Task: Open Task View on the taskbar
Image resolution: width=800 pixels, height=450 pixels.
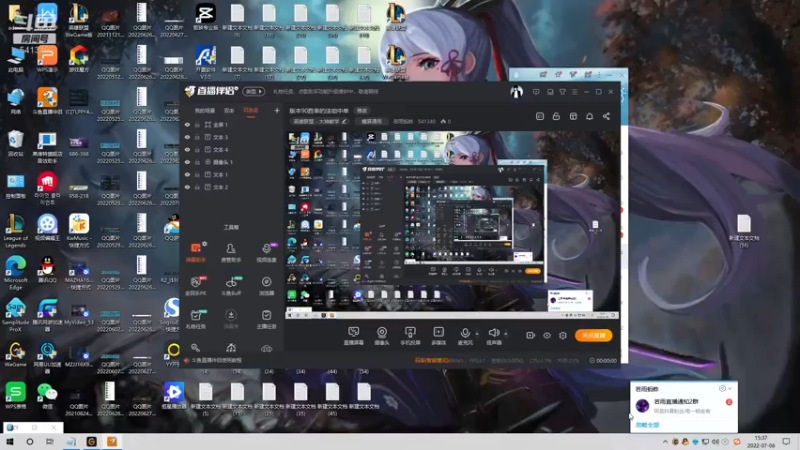Action: 49,442
